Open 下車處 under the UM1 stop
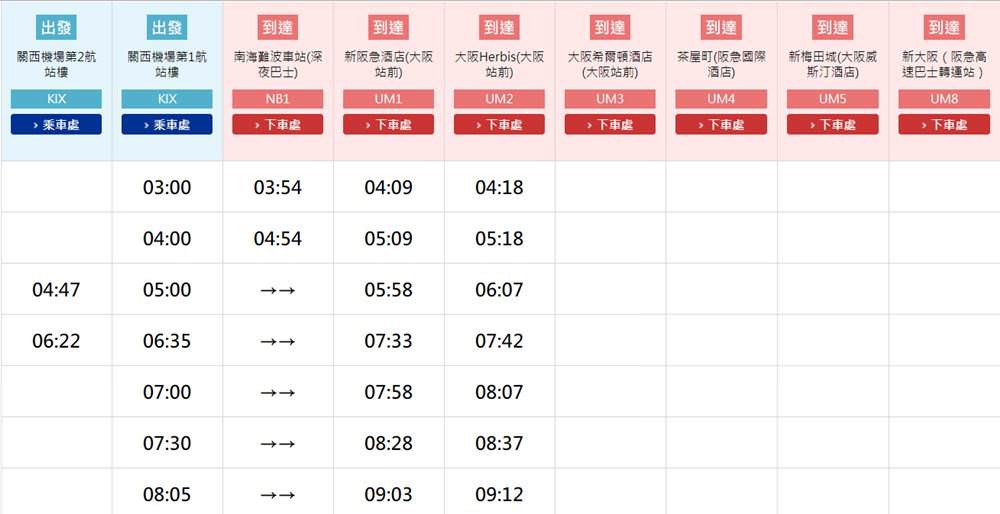Screen dimensions: 1000x514 (x=388, y=124)
